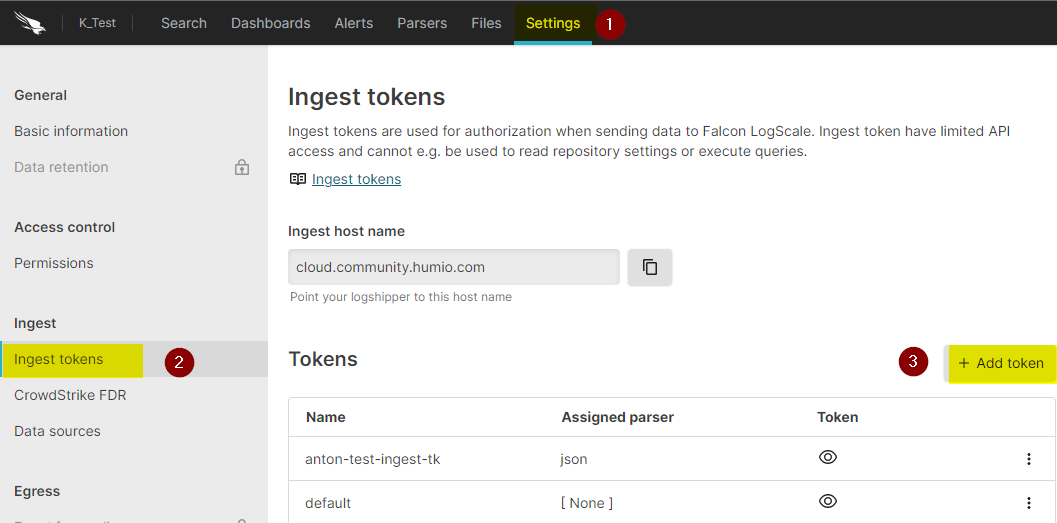The image size is (1057, 523).
Task: Open CrowdStrike FDR settings
Action: 70,395
